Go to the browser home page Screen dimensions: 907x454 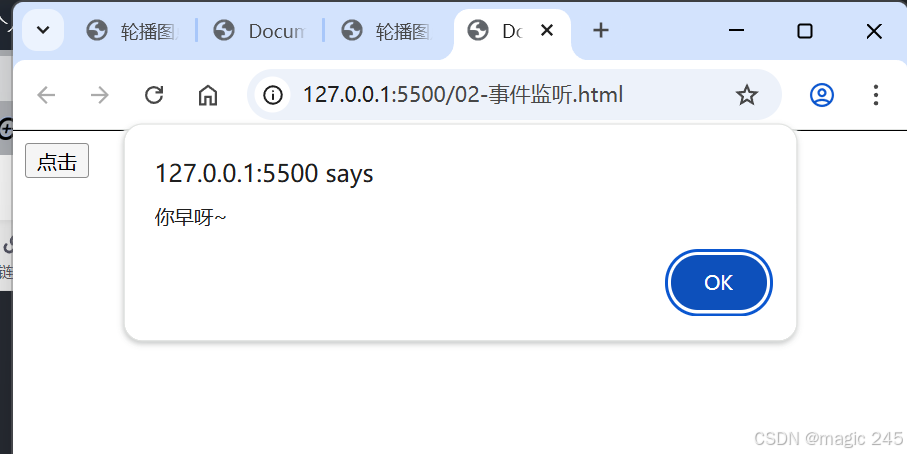point(208,95)
